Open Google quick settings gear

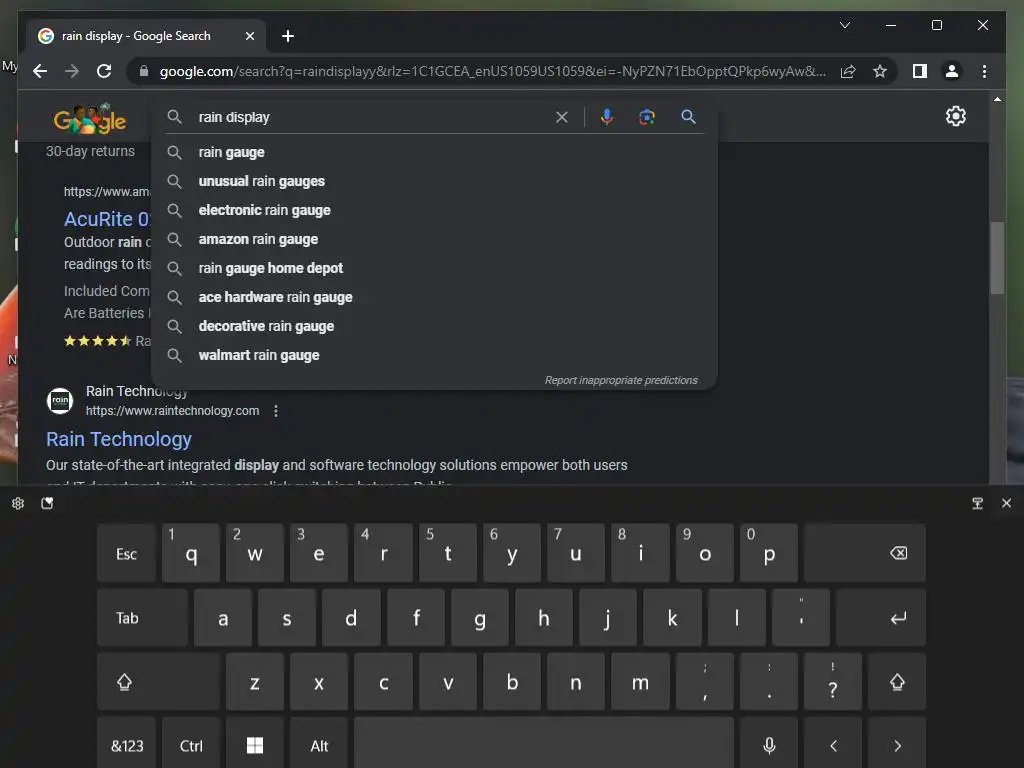tap(955, 116)
